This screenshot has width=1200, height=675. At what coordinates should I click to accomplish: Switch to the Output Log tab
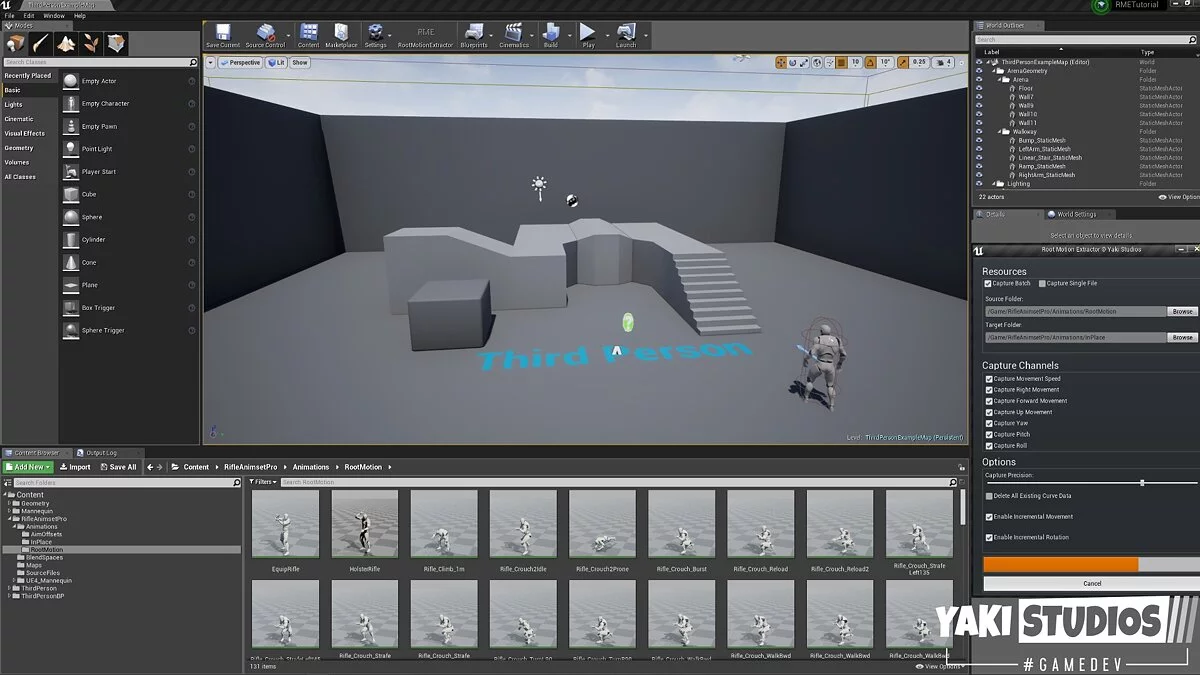click(100, 453)
